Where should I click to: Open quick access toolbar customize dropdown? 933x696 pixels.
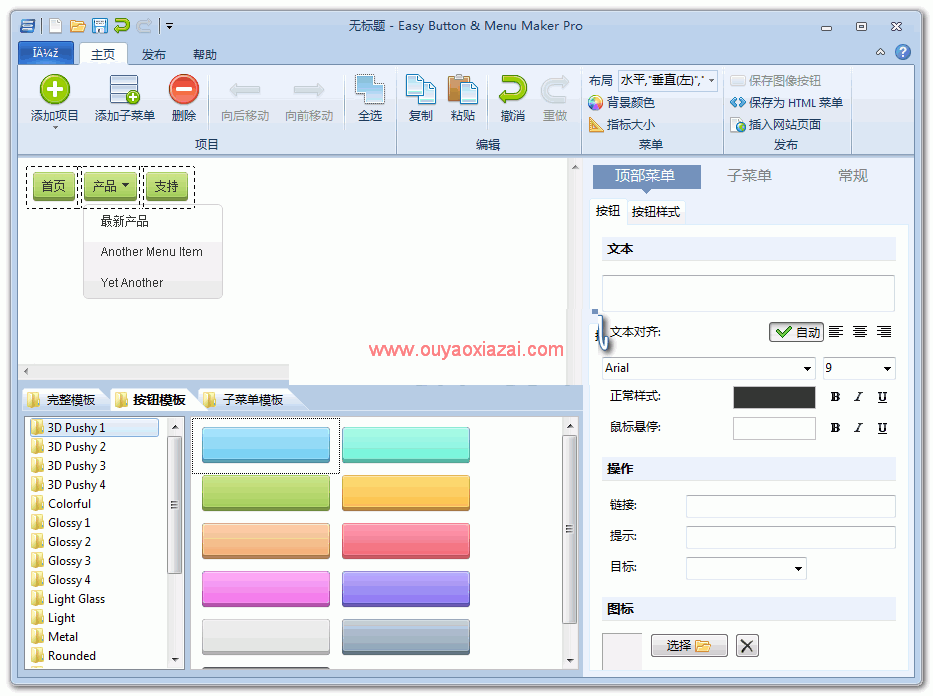pos(169,26)
